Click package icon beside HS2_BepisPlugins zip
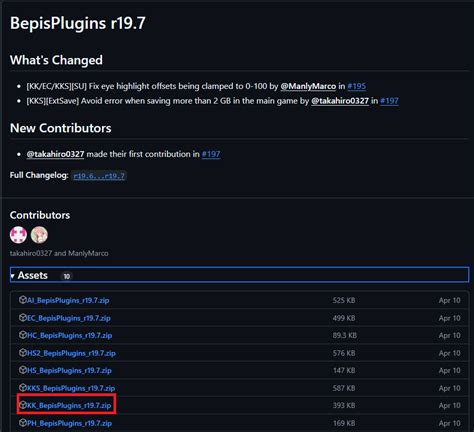The width and height of the screenshot is (474, 432). pos(23,352)
